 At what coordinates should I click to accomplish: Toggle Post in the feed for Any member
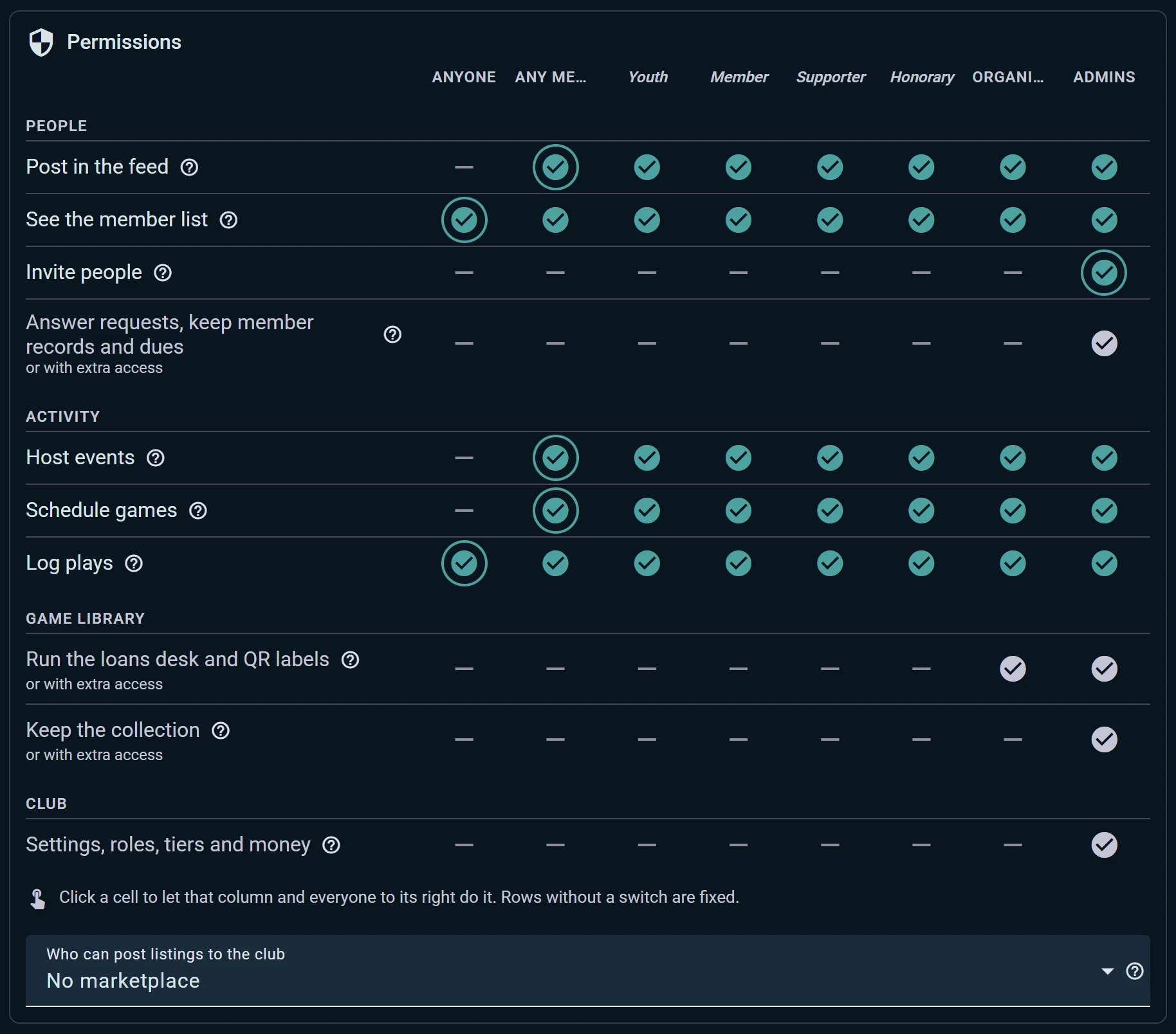(556, 167)
